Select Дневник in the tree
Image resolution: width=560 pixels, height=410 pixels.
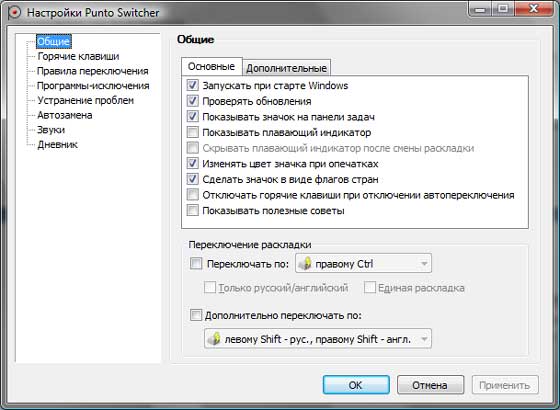pos(58,144)
